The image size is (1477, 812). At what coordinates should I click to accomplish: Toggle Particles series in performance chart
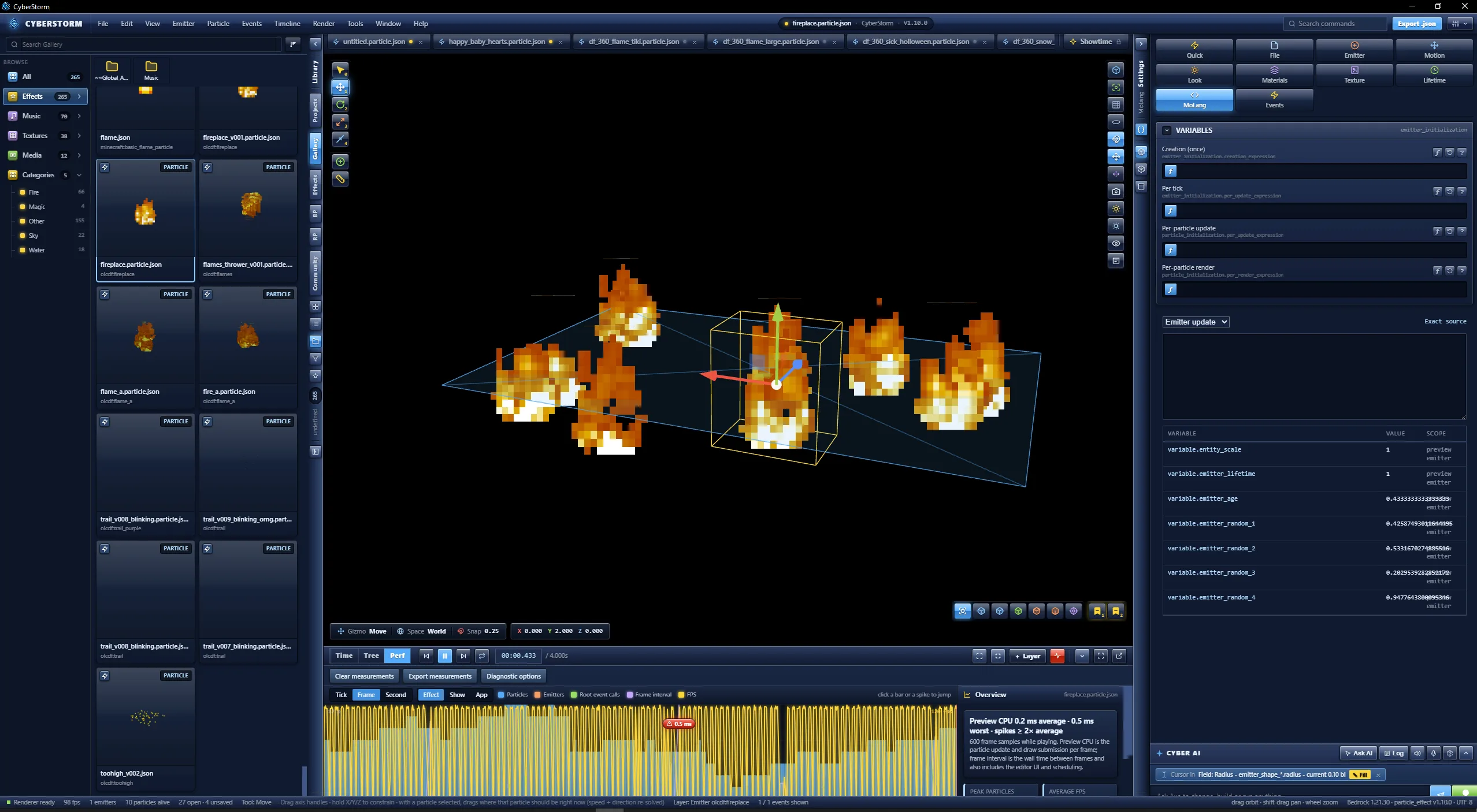(x=513, y=695)
